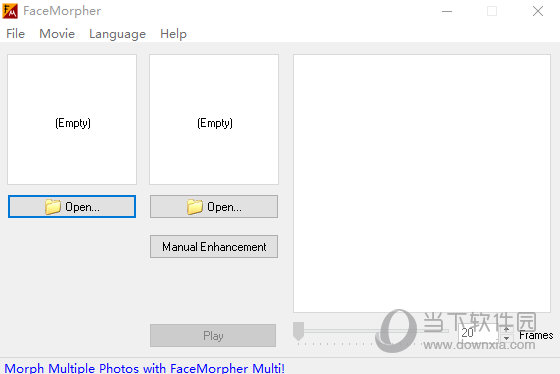The width and height of the screenshot is (560, 374).
Task: Open the Help menu
Action: click(173, 34)
